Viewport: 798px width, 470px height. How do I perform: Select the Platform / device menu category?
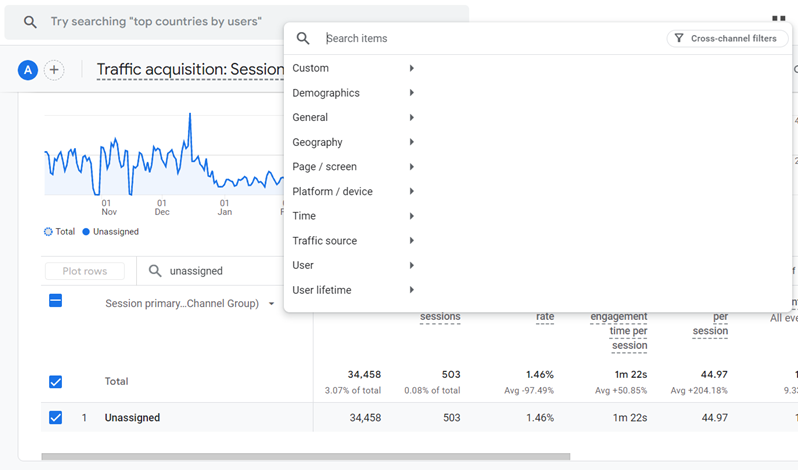coord(332,191)
